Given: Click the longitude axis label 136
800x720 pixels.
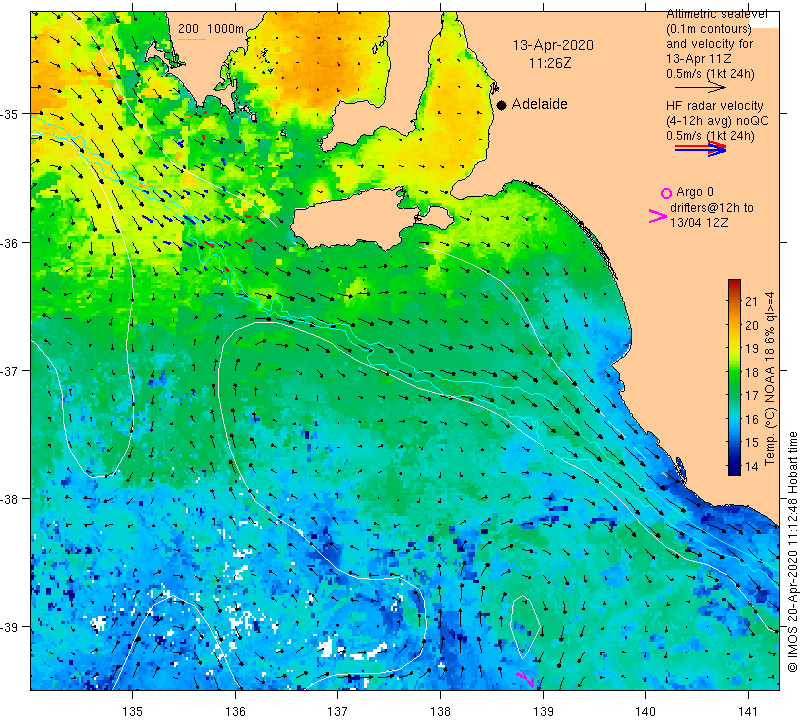Looking at the screenshot, I should [x=235, y=711].
